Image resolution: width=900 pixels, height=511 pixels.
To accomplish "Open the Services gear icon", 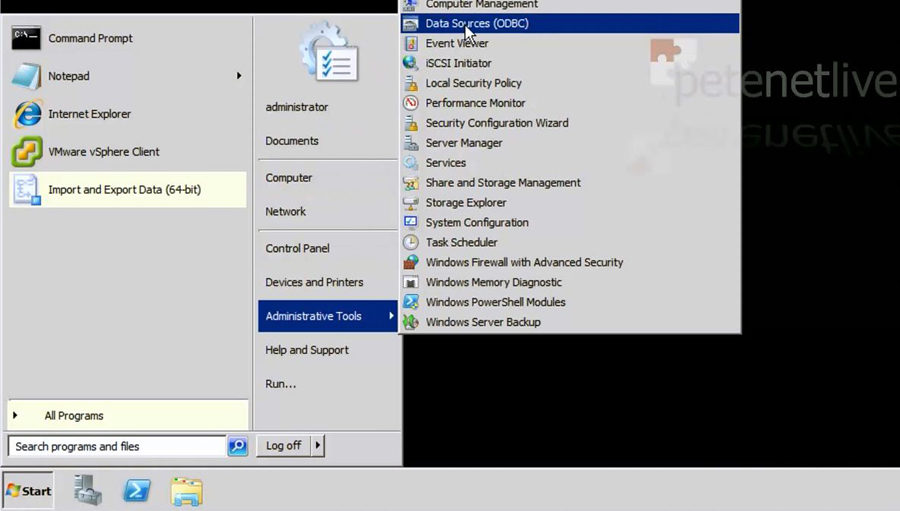I will pyautogui.click(x=410, y=162).
